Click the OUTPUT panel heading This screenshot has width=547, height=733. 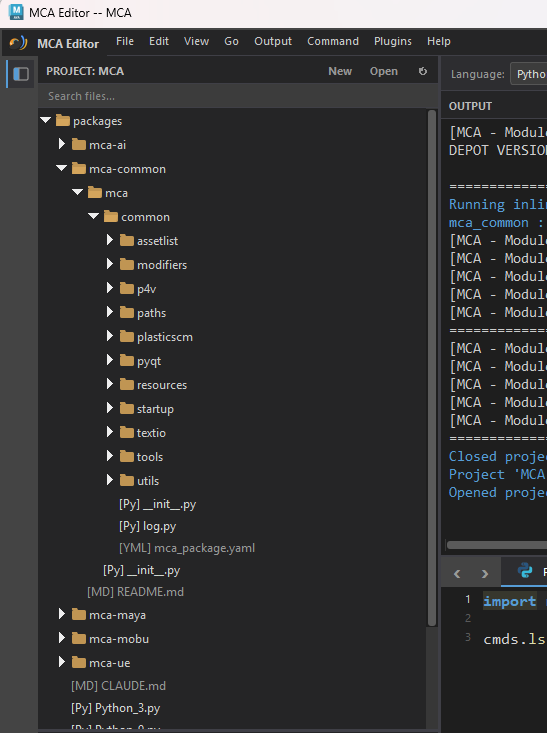click(x=470, y=106)
